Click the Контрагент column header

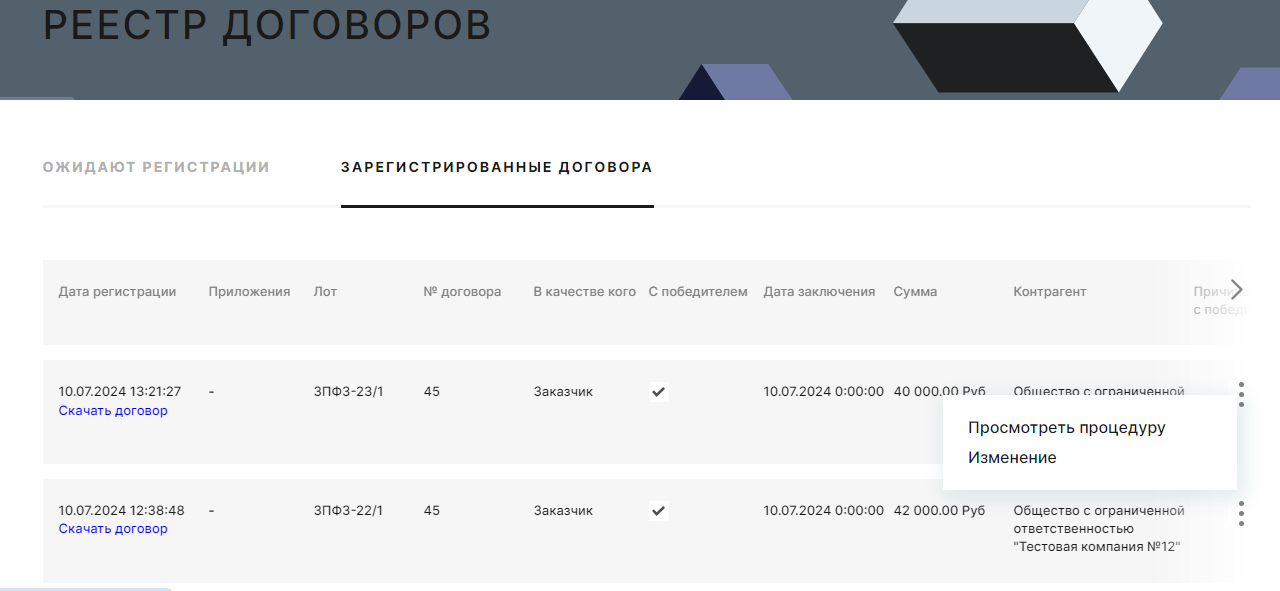pyautogui.click(x=1049, y=292)
